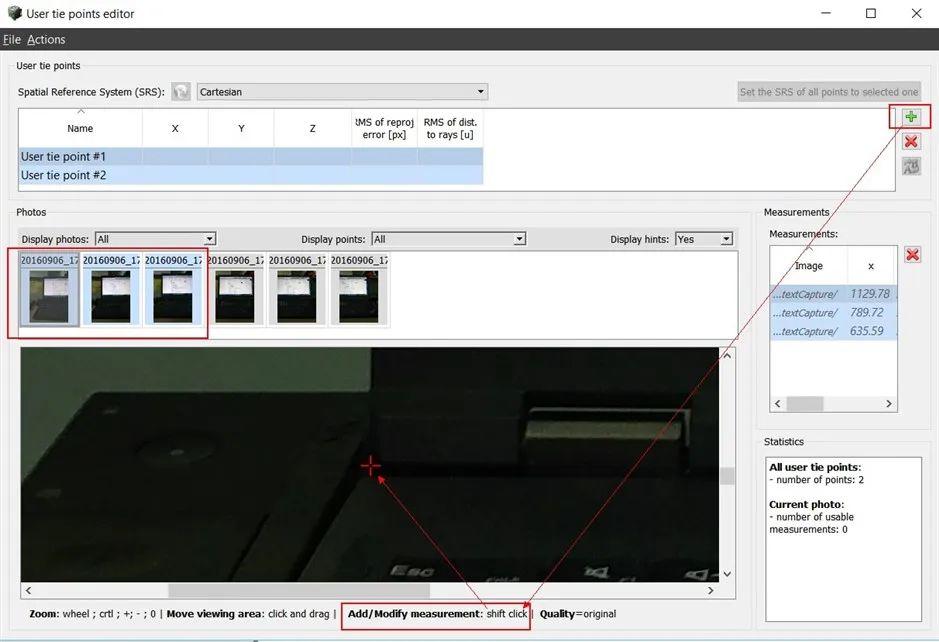Screen dimensions: 939x642
Task: Change Display hints from Yes
Action: click(x=727, y=238)
